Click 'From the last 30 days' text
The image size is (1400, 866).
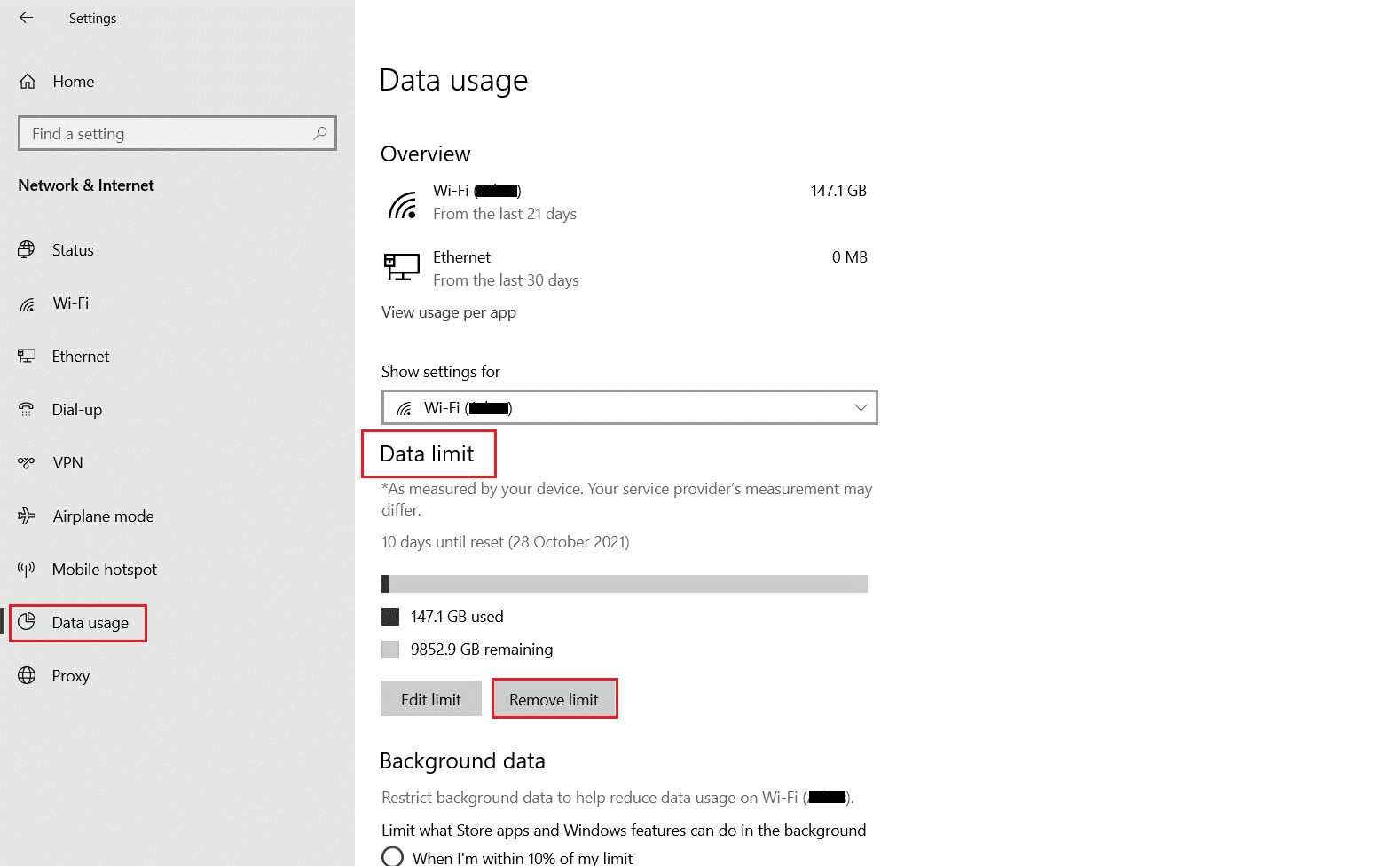point(506,280)
